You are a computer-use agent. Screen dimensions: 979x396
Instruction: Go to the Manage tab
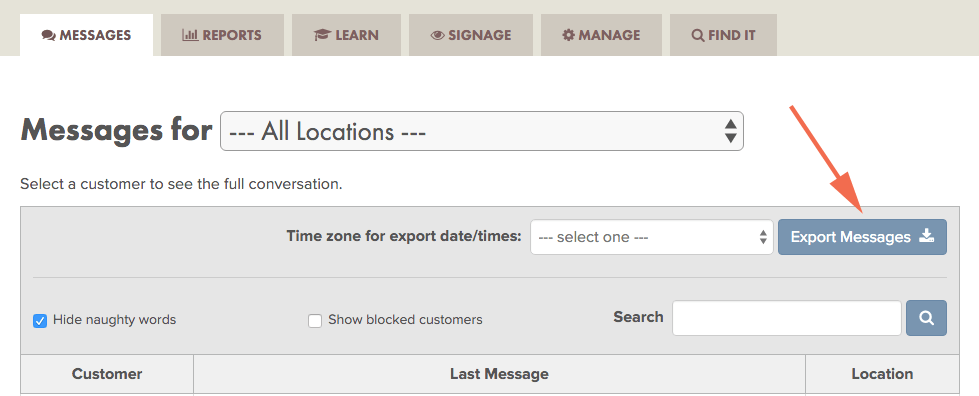(x=601, y=35)
